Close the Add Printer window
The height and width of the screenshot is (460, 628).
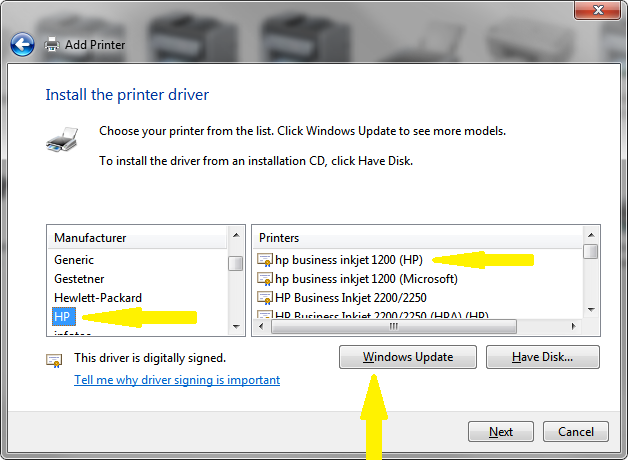598,10
